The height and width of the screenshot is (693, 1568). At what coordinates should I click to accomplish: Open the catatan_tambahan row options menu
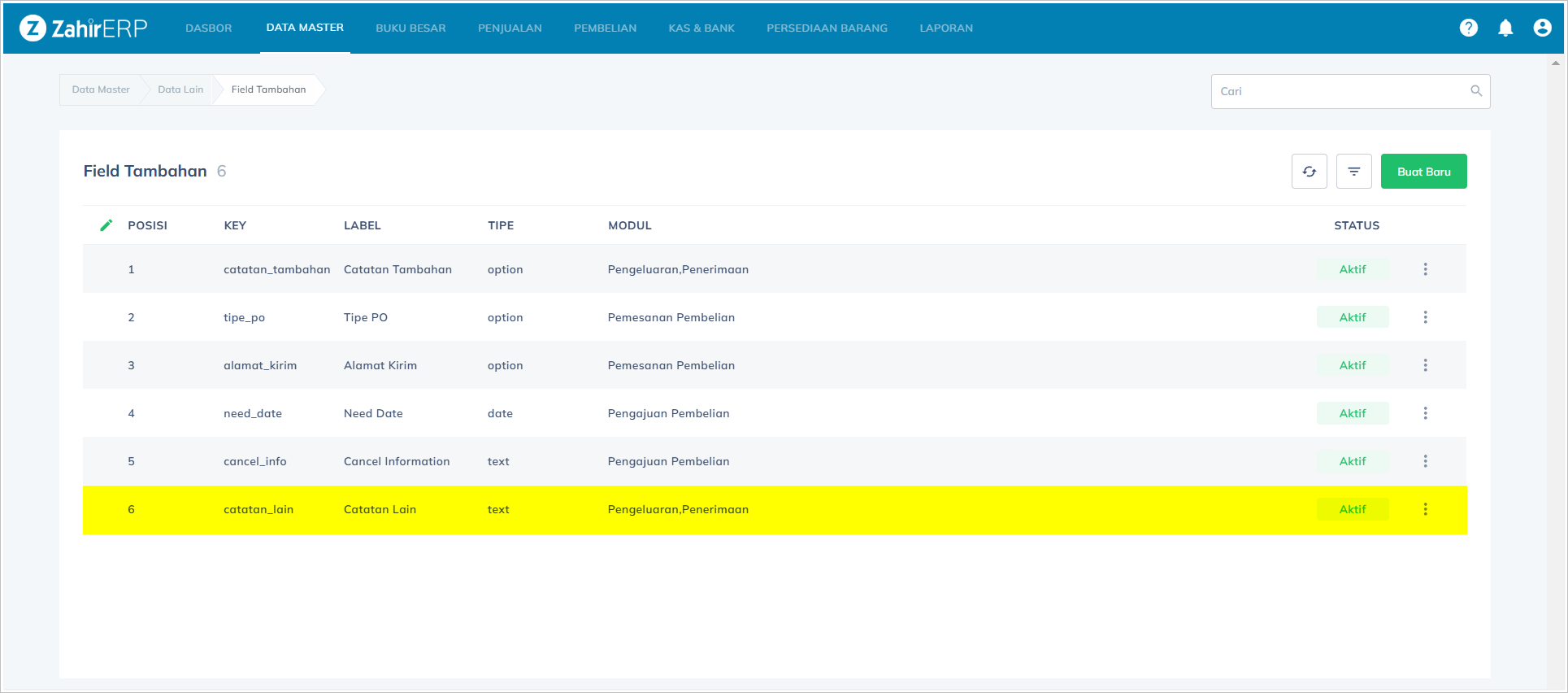(1425, 269)
